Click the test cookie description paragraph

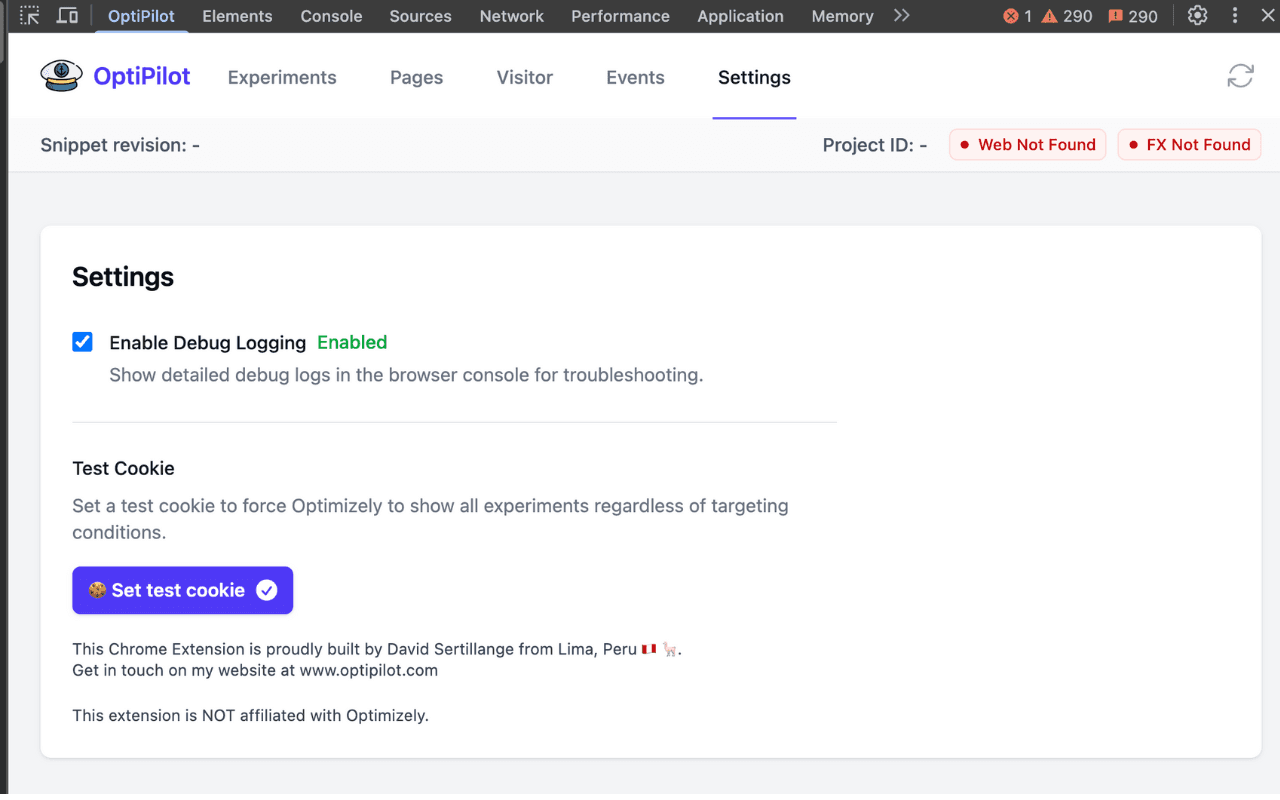point(430,519)
